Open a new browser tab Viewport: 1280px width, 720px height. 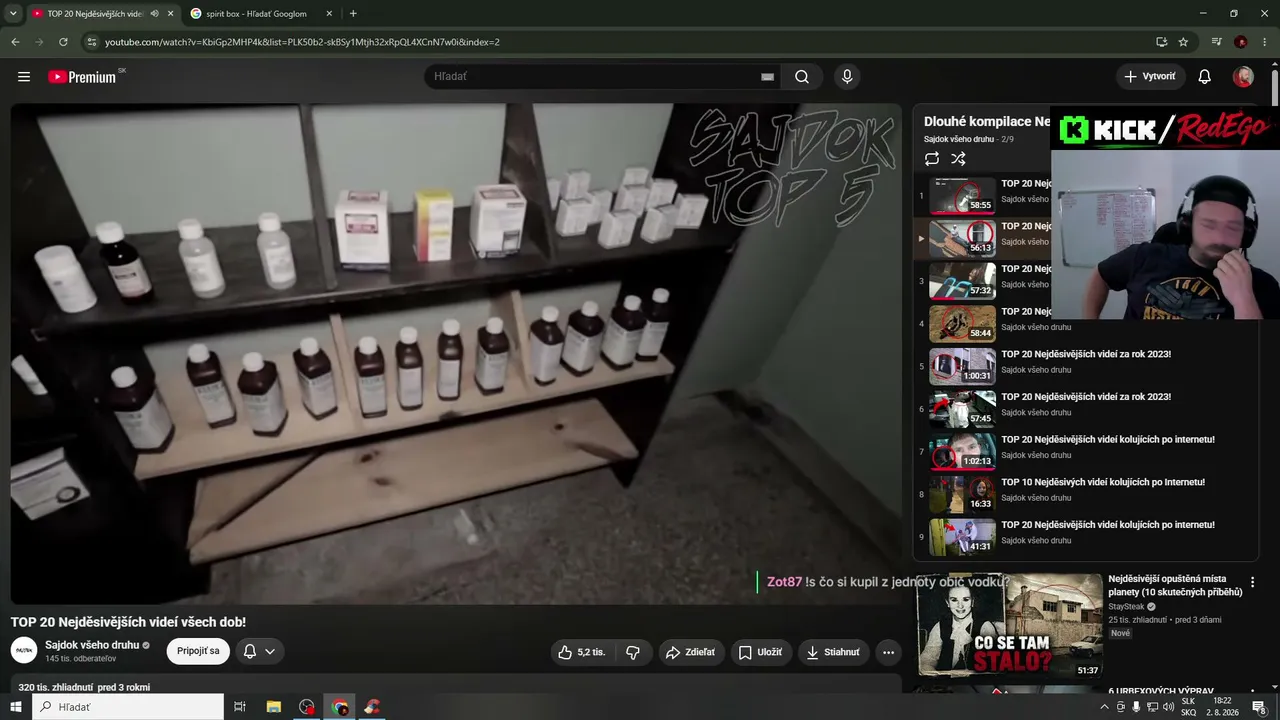click(353, 14)
